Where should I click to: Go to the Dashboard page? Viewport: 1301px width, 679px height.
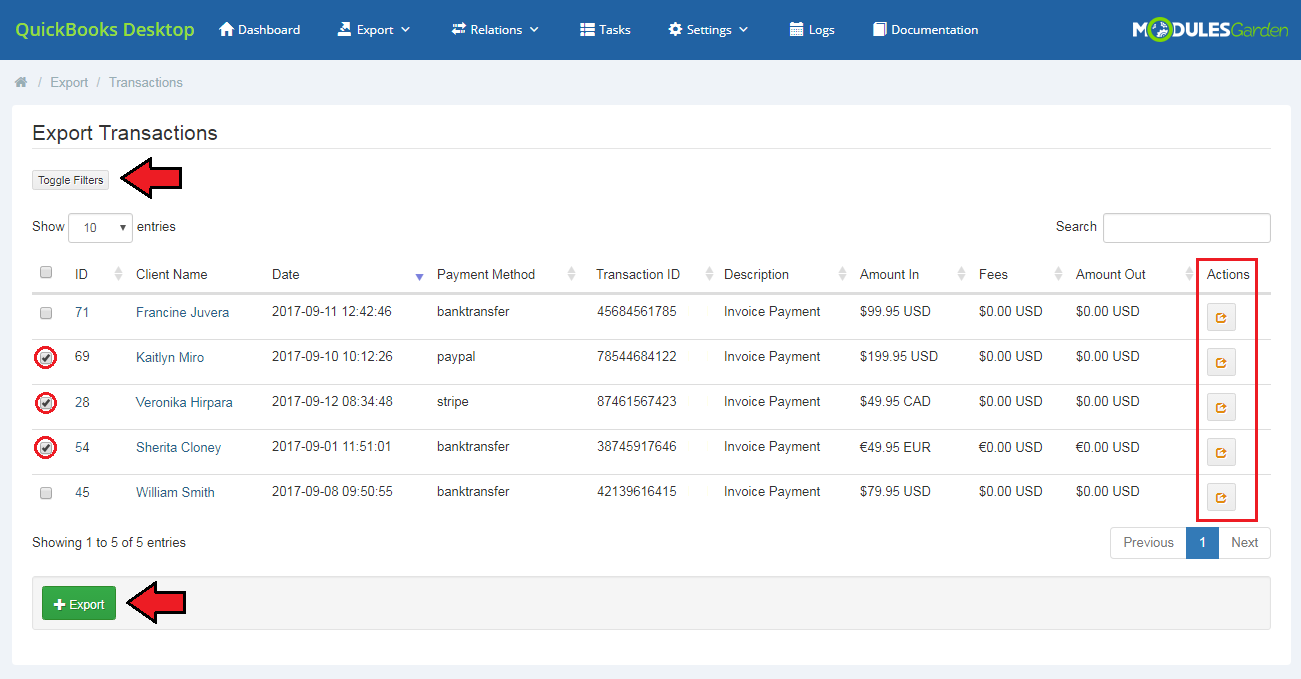[259, 30]
